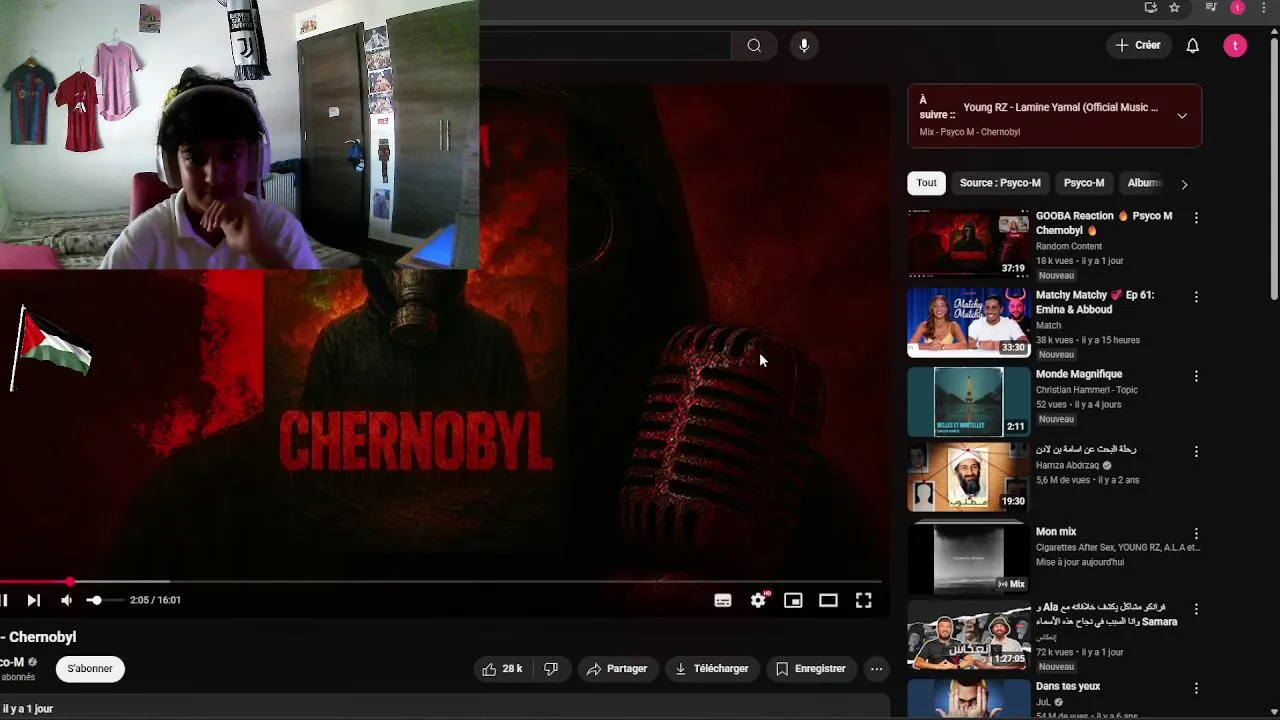This screenshot has width=1280, height=720.
Task: Select the Source : Psyco-M chip
Action: tap(1000, 183)
